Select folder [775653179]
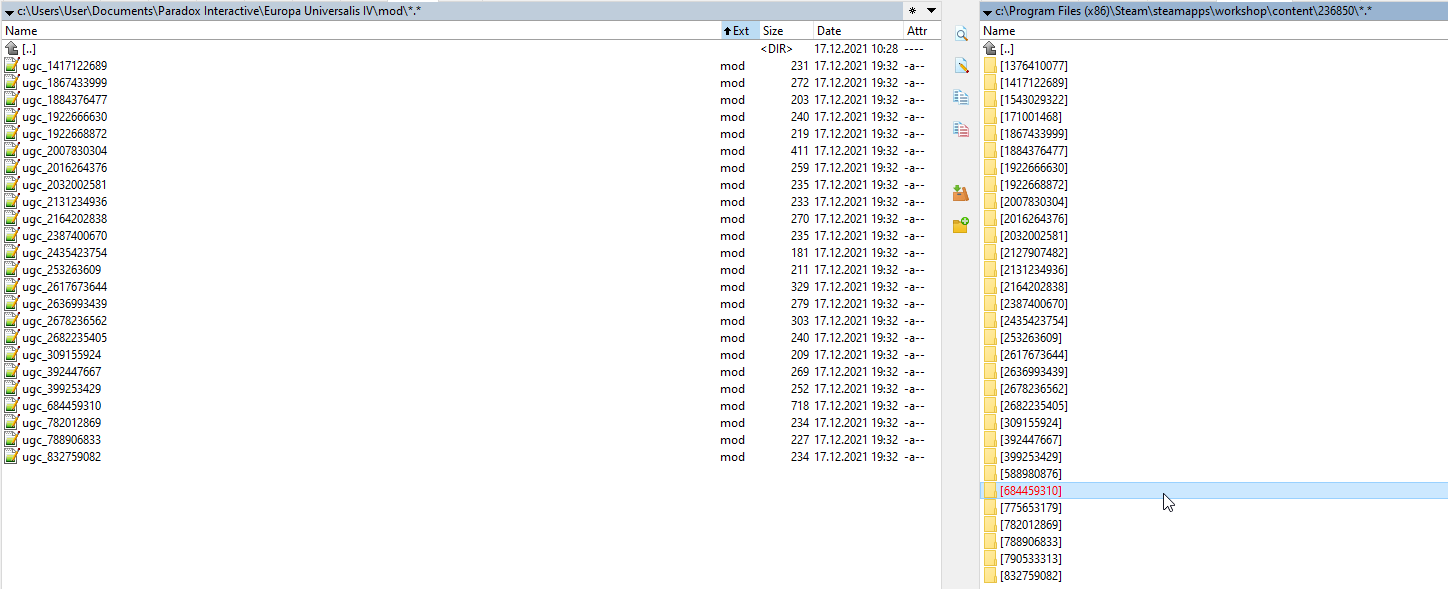Viewport: 1448px width, 589px height. [x=1214, y=508]
